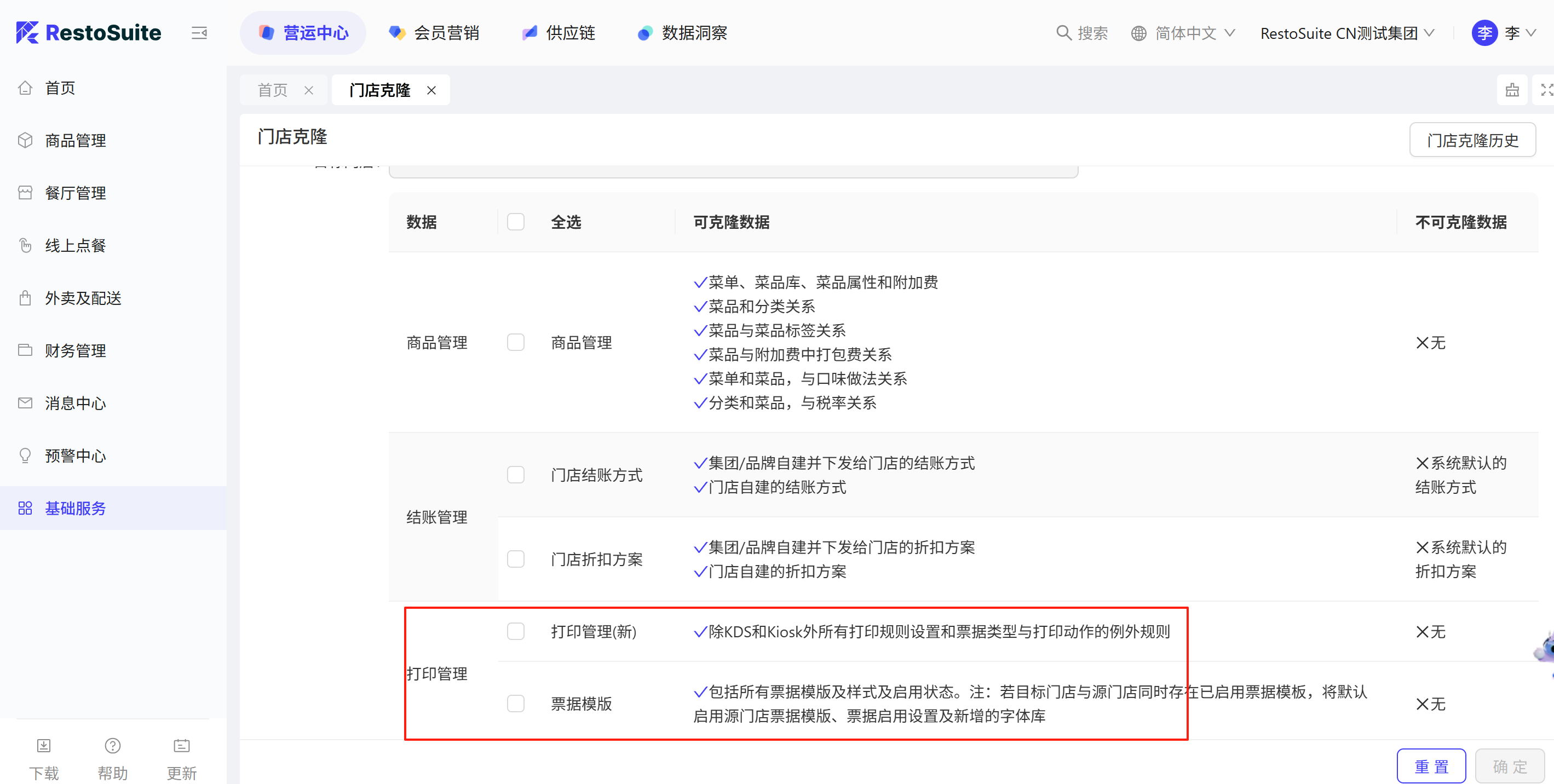The width and height of the screenshot is (1554, 784).
Task: Open 基础服务 in sidebar
Action: tap(113, 508)
